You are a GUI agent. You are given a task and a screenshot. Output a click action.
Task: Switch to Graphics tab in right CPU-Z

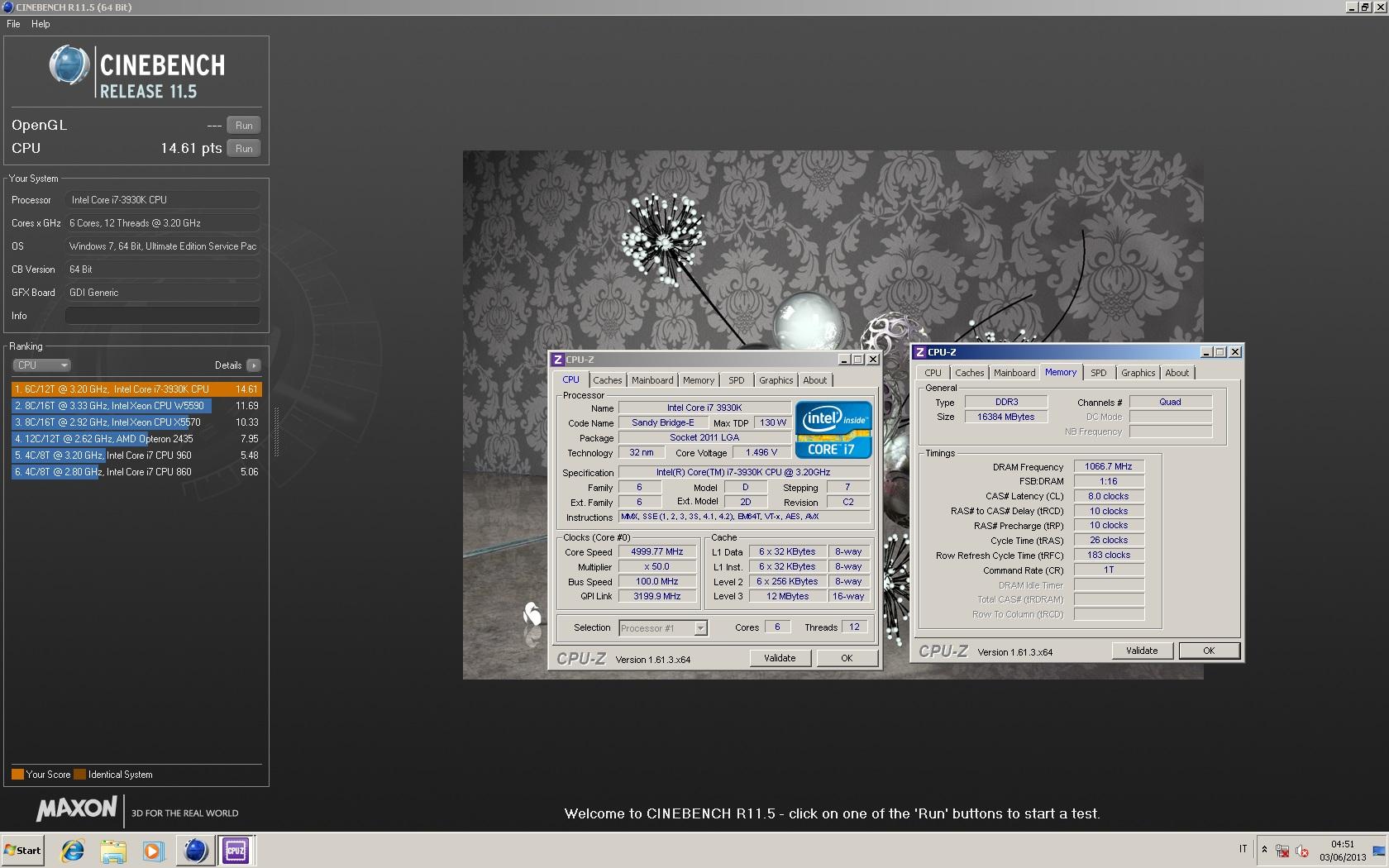point(1138,373)
